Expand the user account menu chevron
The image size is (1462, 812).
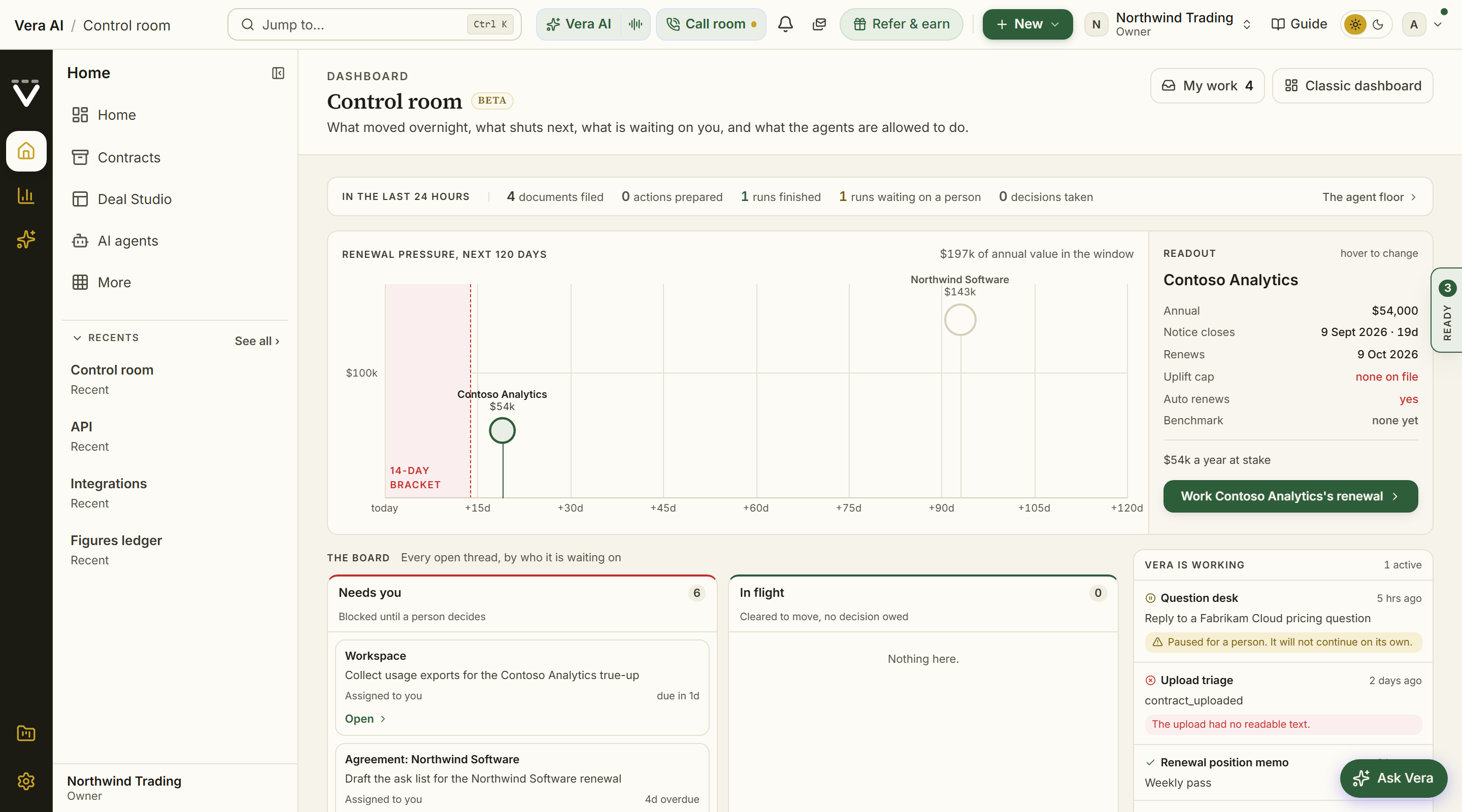point(1438,24)
